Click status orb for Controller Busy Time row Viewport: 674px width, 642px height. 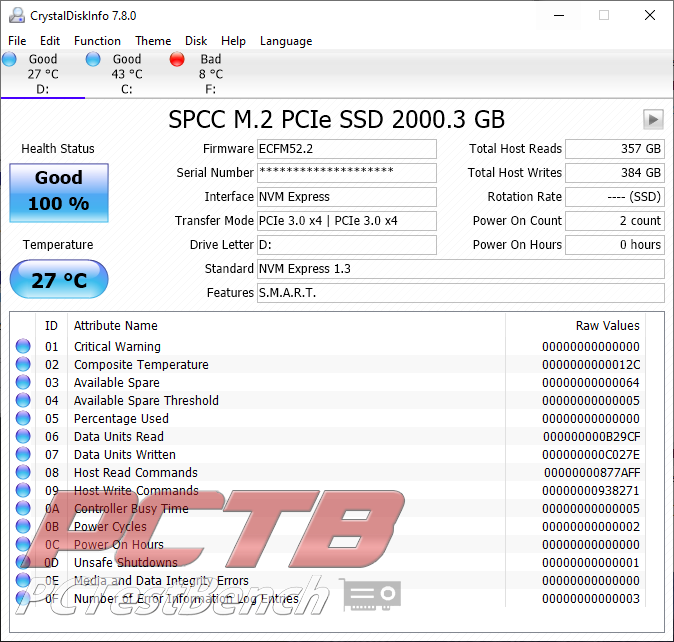[x=23, y=508]
